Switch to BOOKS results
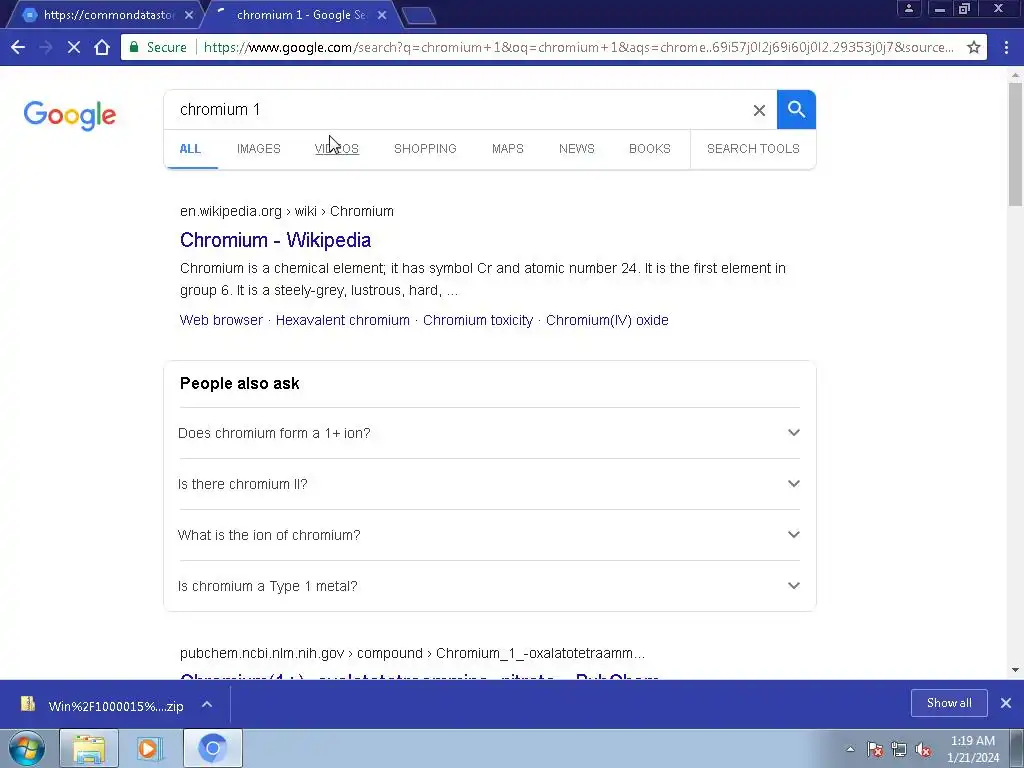The image size is (1024, 768). click(x=650, y=148)
